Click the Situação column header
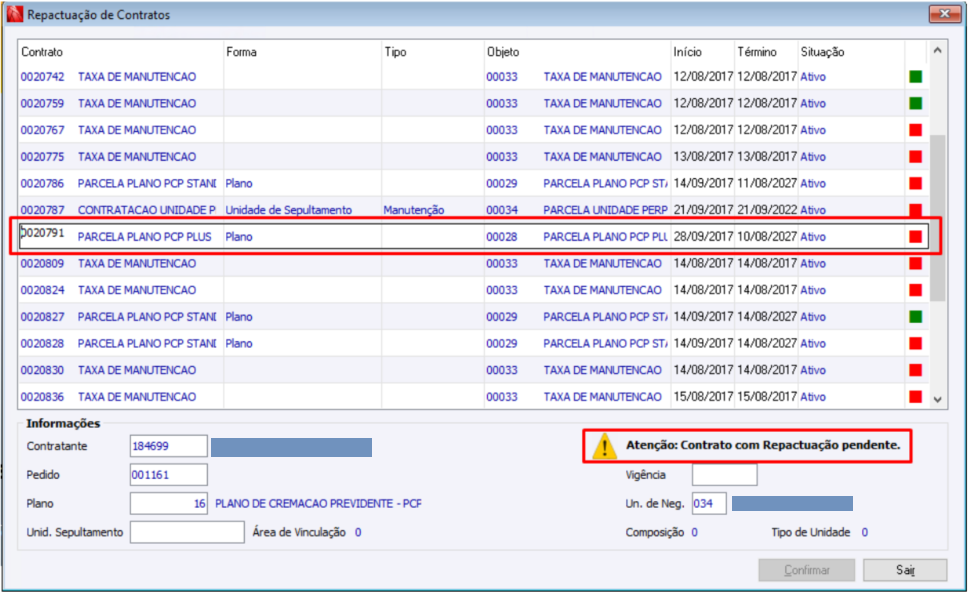 click(822, 52)
